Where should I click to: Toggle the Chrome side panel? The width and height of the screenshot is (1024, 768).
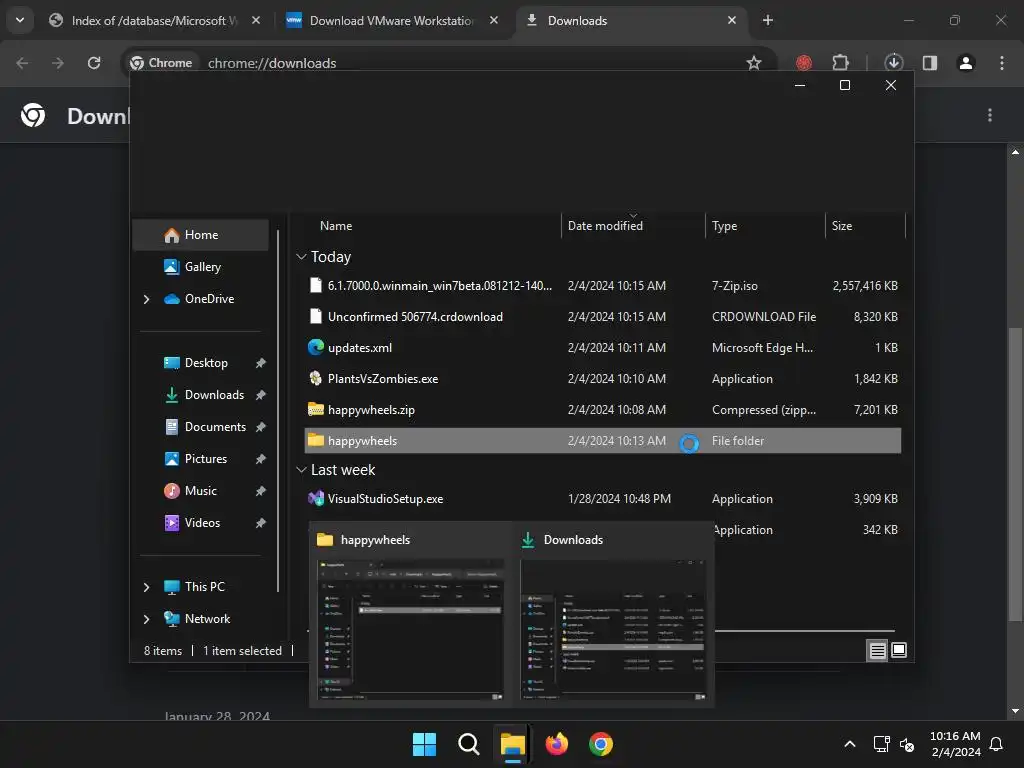[930, 63]
